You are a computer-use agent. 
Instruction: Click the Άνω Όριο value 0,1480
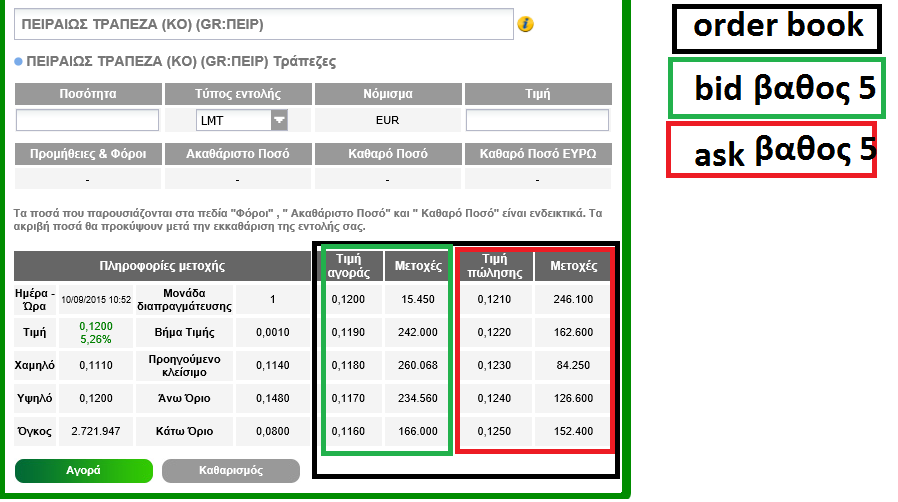click(273, 398)
